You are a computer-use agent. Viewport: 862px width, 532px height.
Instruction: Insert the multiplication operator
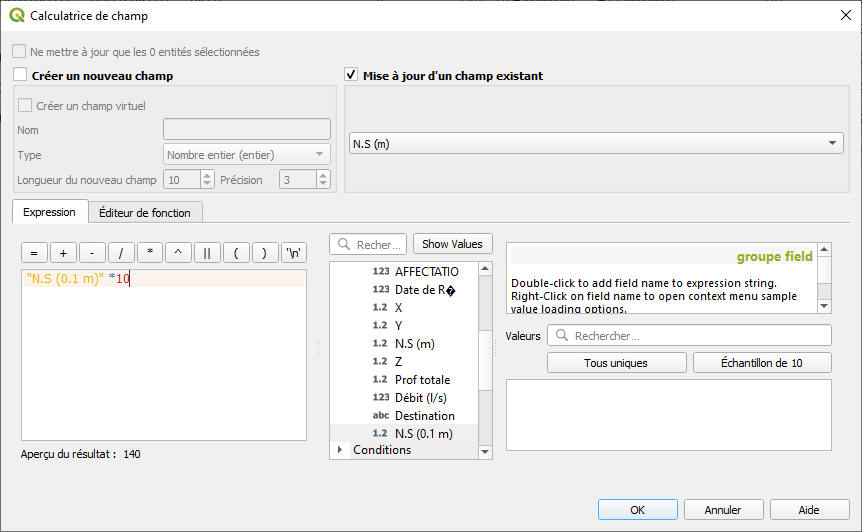coord(150,253)
